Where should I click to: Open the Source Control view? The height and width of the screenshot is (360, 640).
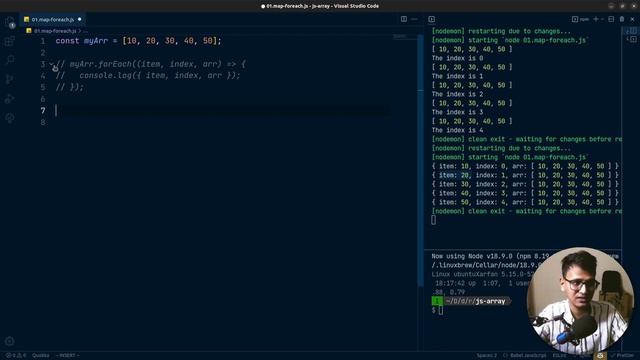click(x=10, y=79)
